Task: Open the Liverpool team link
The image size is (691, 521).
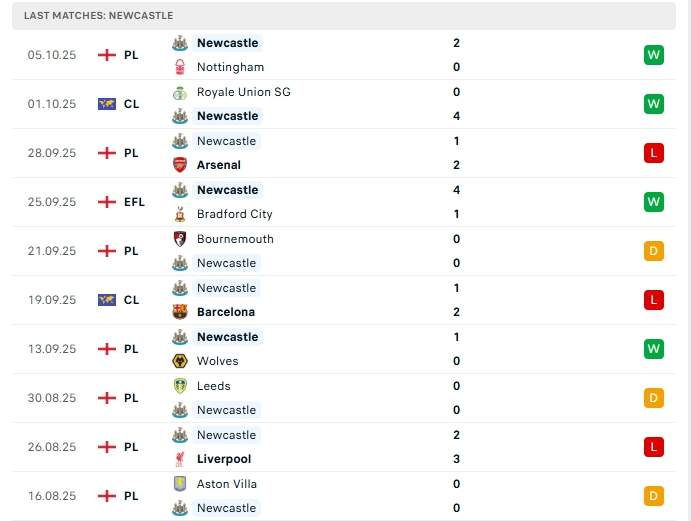Action: click(224, 459)
